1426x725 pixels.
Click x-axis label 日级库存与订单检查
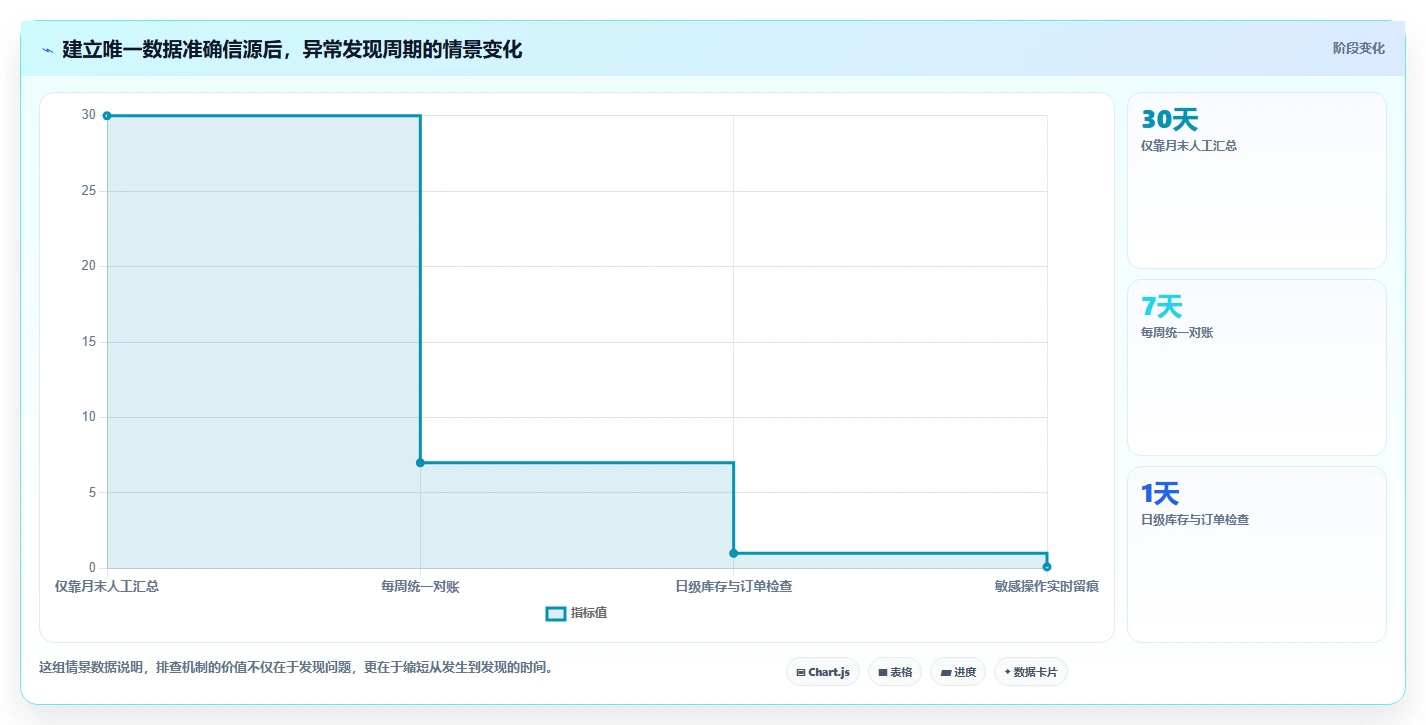[x=734, y=586]
